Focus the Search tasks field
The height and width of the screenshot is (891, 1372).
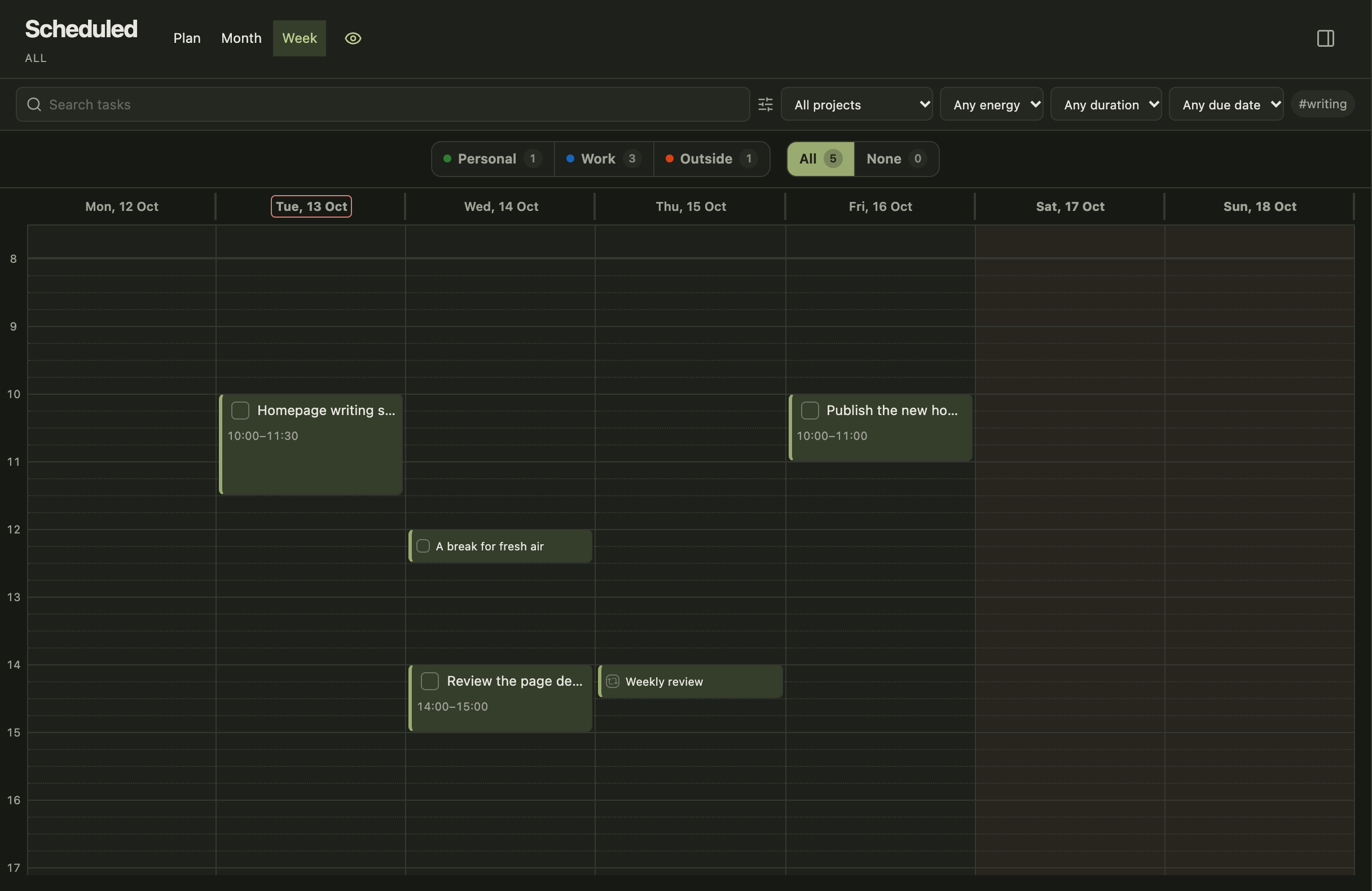[x=383, y=104]
